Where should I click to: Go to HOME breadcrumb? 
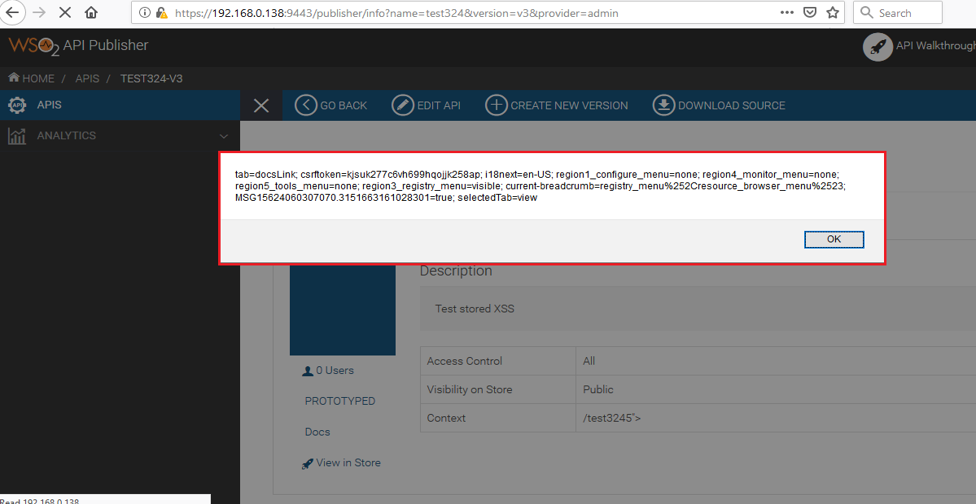[31, 78]
